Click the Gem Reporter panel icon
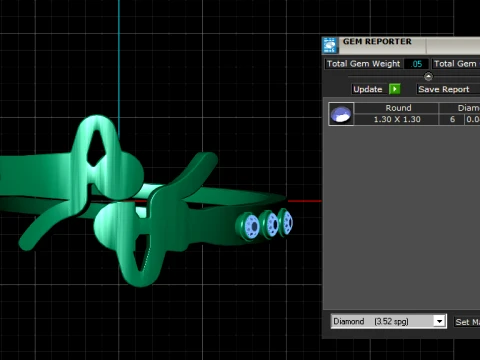This screenshot has width=480, height=360. pyautogui.click(x=330, y=45)
